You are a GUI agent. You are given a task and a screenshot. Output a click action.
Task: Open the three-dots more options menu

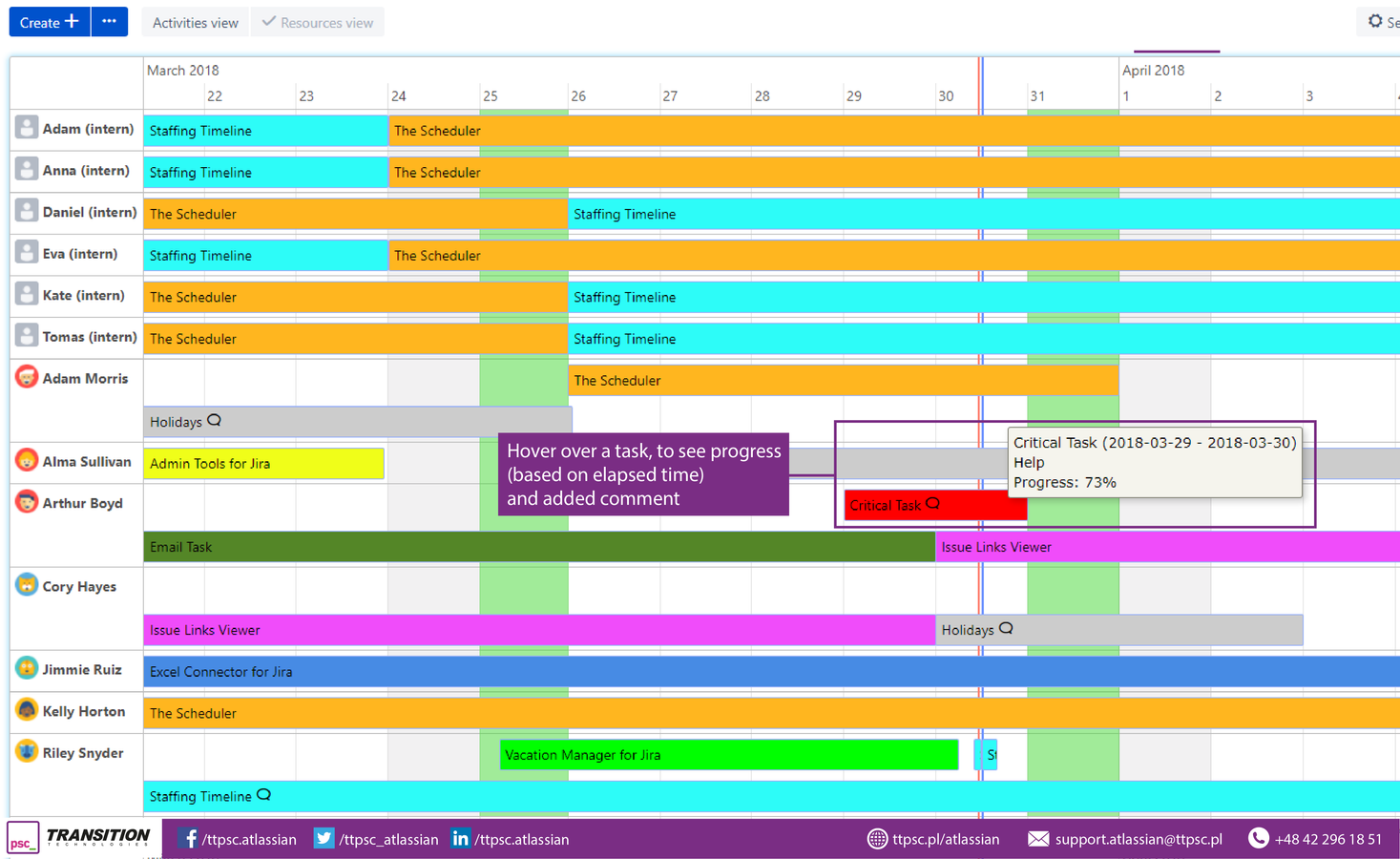point(110,22)
